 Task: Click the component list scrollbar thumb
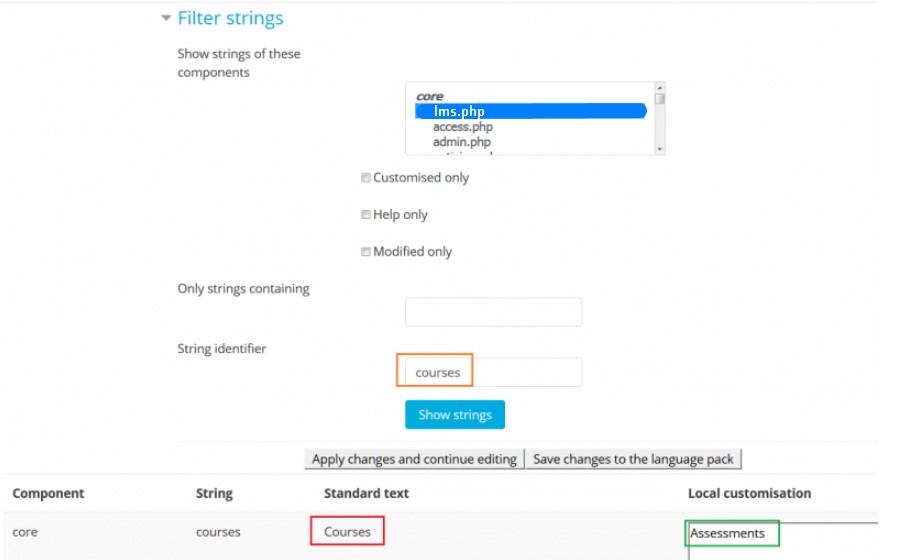[660, 98]
